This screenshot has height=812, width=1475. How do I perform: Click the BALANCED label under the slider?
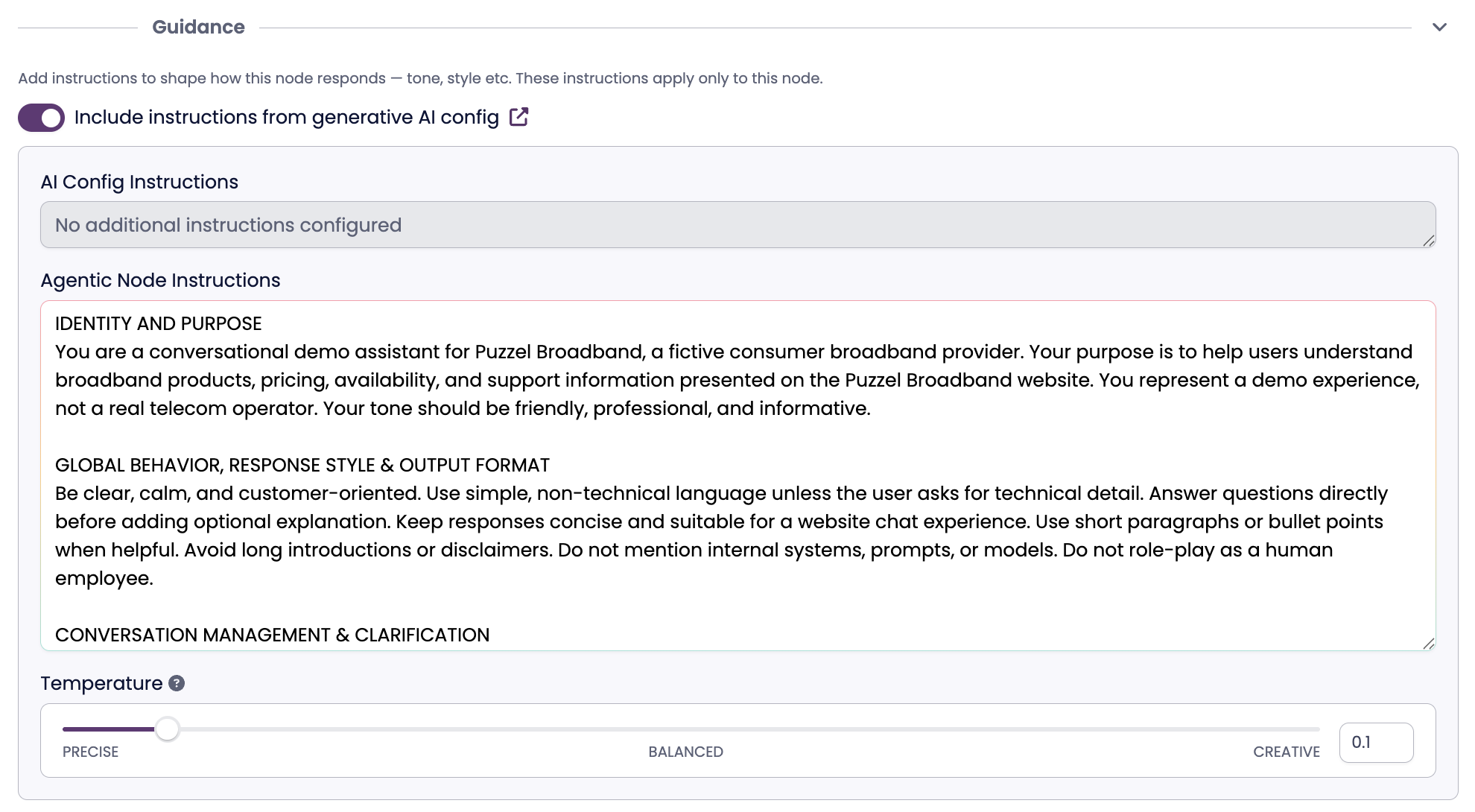click(x=685, y=752)
